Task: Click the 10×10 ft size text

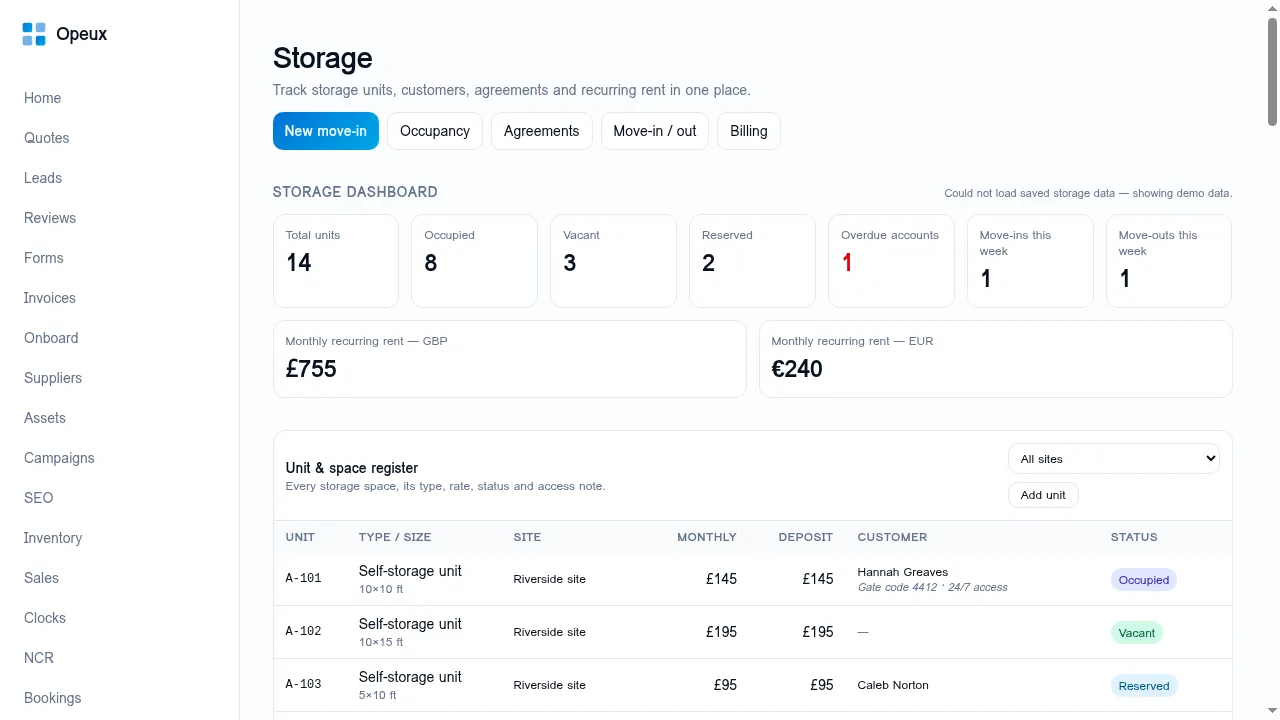Action: coord(381,590)
